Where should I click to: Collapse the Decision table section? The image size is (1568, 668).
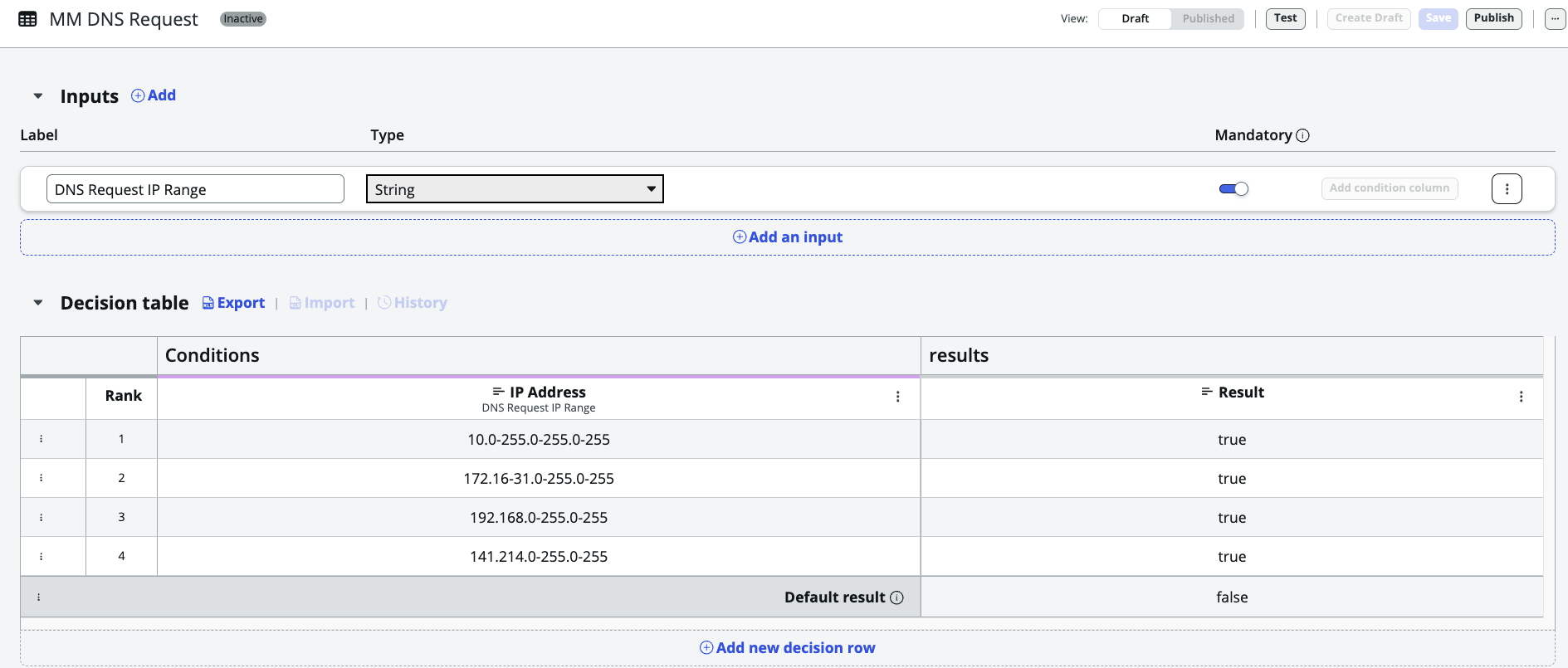click(x=38, y=303)
